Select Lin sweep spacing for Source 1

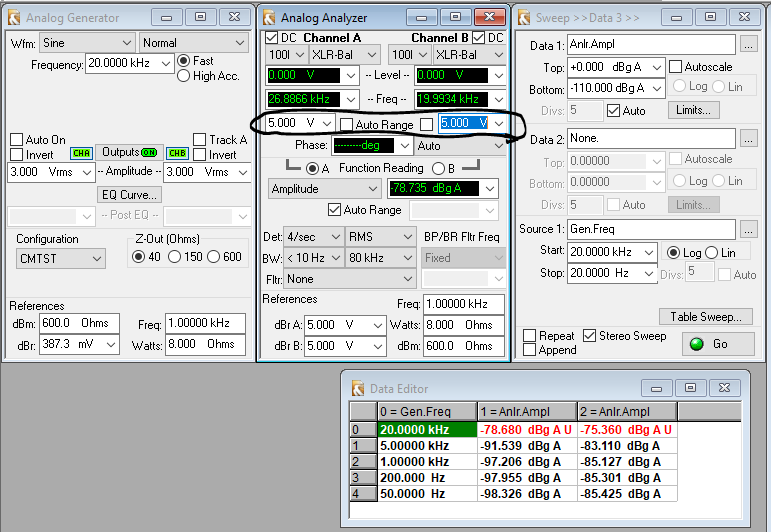pos(712,253)
